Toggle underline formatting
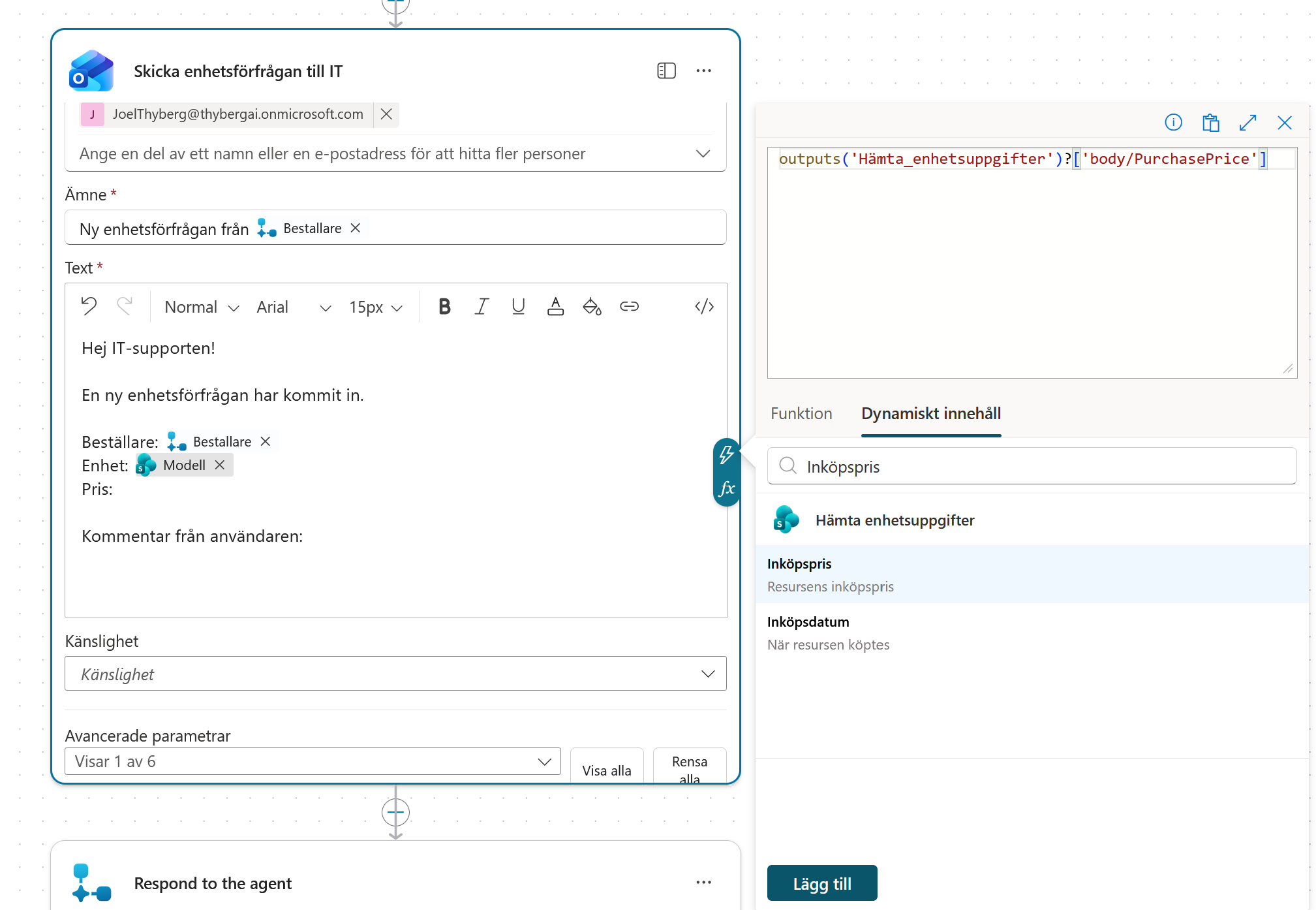The width and height of the screenshot is (1316, 910). point(518,306)
